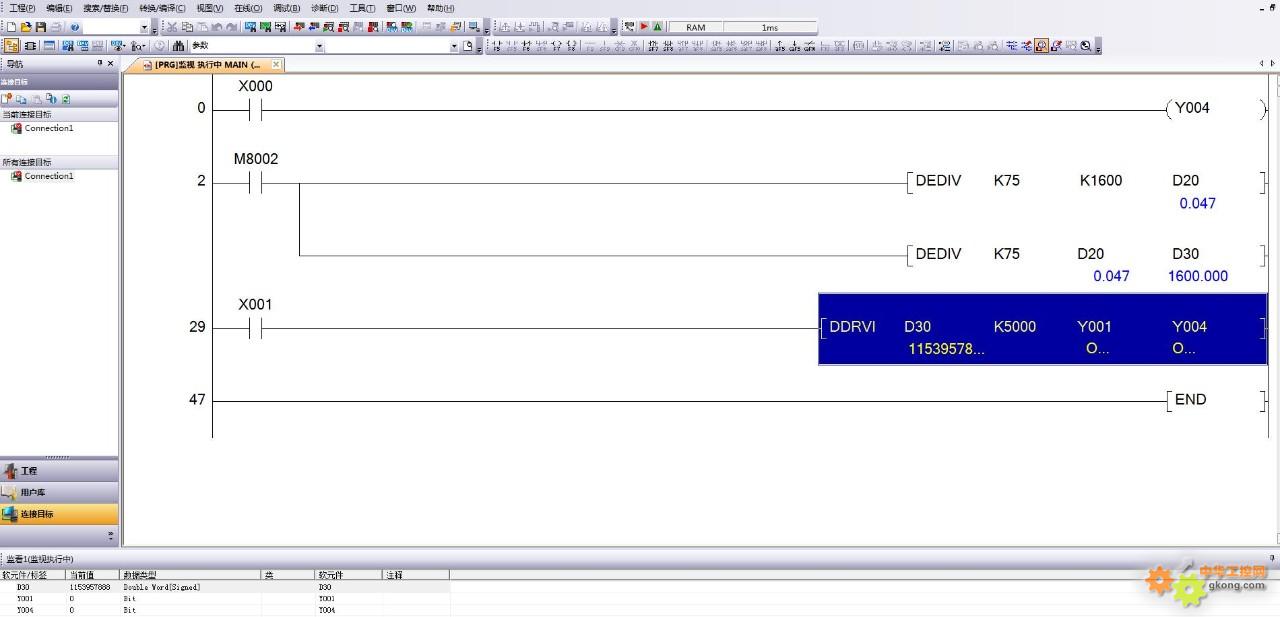Image resolution: width=1280 pixels, height=617 pixels.
Task: Click the binoculars find device icon
Action: [178, 46]
